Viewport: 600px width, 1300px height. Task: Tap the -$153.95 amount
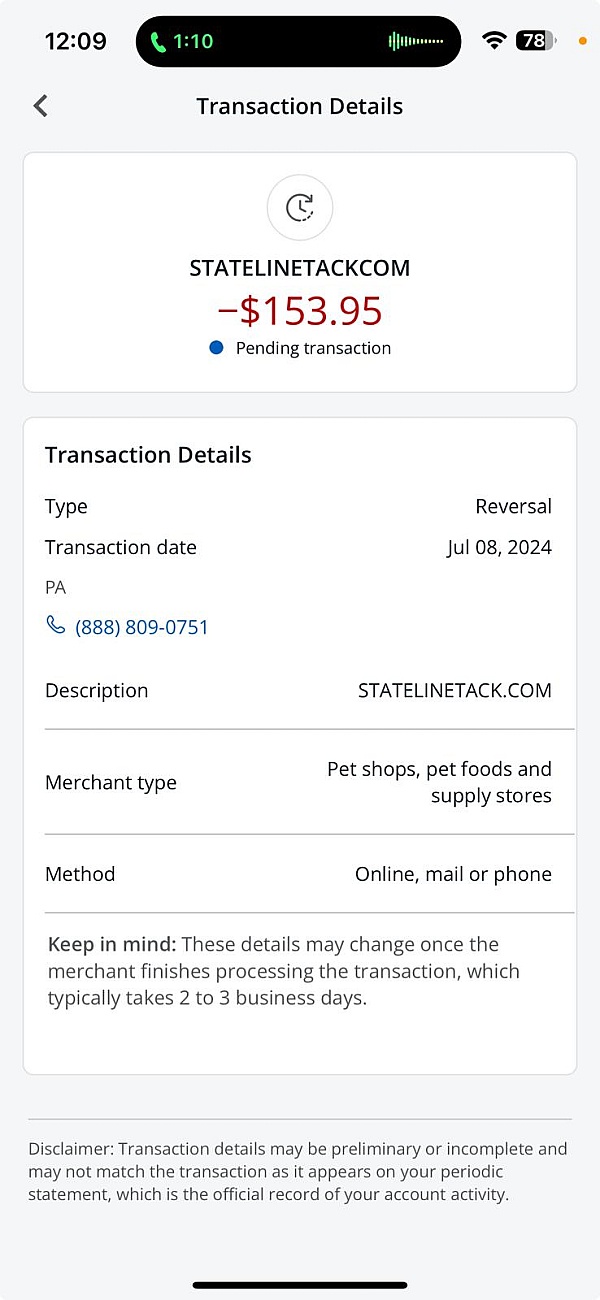tap(300, 311)
